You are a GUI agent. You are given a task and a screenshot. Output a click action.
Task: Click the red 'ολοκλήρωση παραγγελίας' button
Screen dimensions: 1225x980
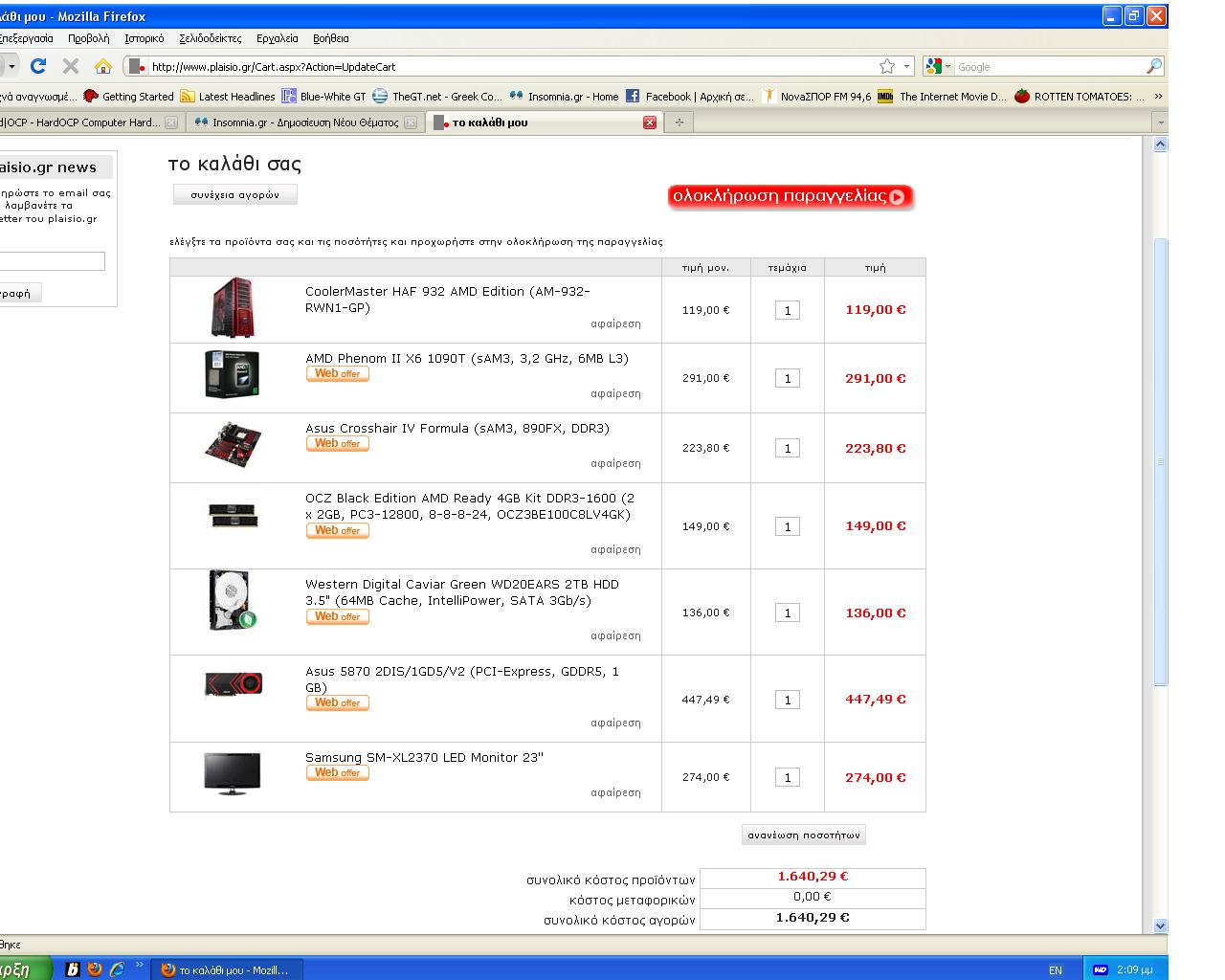(791, 196)
